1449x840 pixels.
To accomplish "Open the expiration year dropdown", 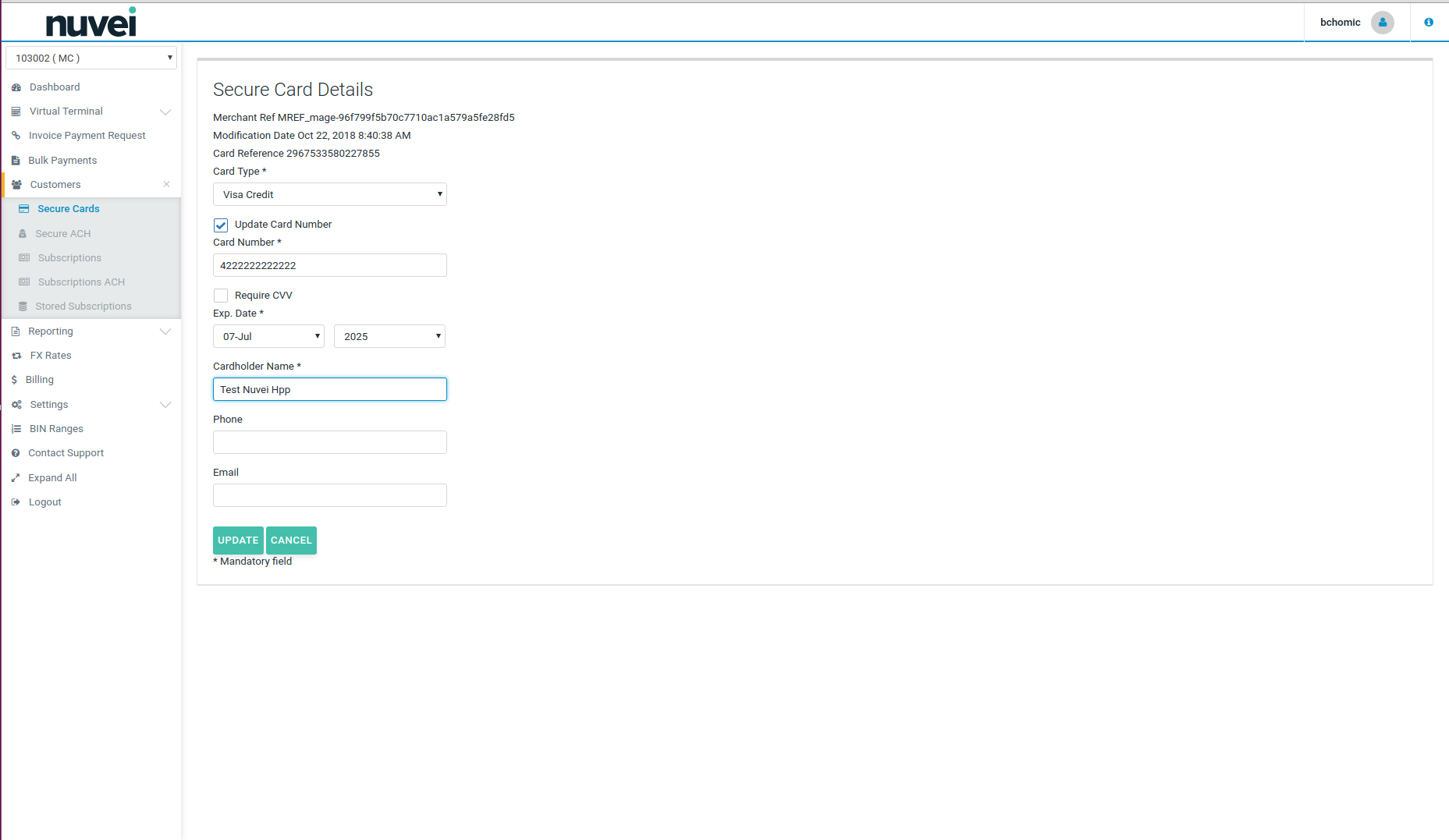I will click(x=389, y=337).
